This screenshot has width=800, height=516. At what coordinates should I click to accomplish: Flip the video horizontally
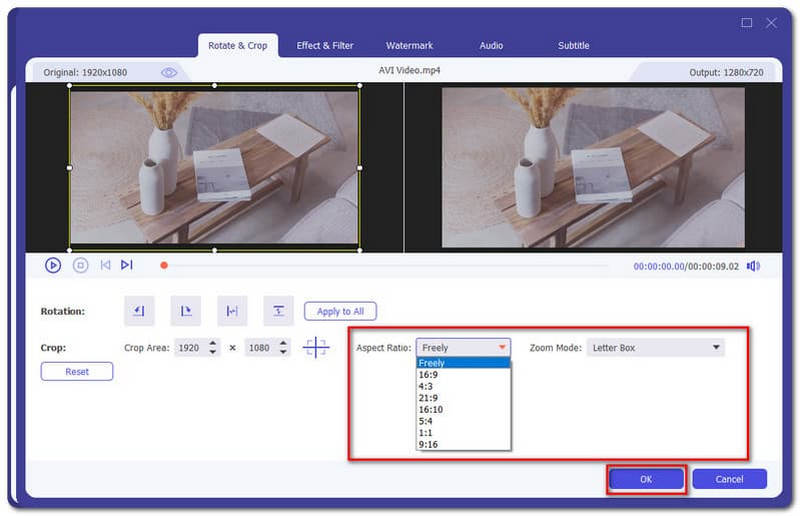click(232, 311)
